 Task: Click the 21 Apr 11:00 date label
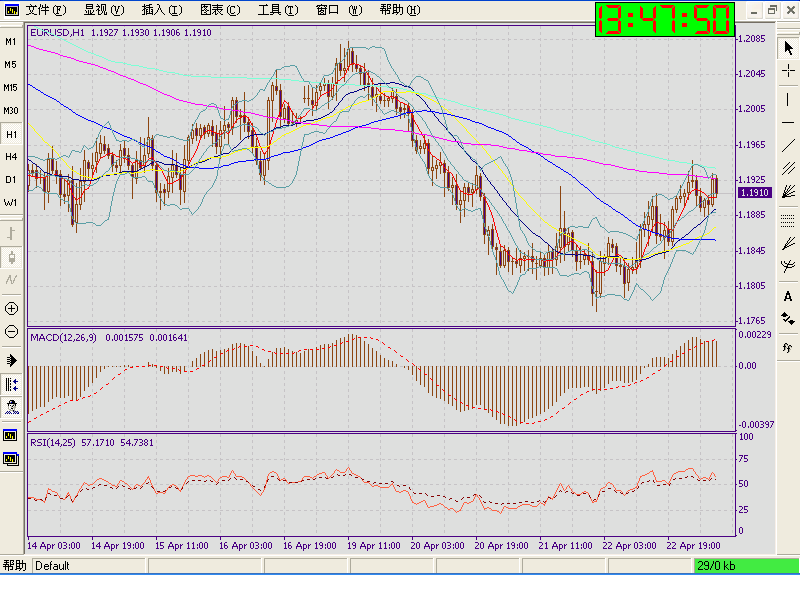pyautogui.click(x=565, y=545)
